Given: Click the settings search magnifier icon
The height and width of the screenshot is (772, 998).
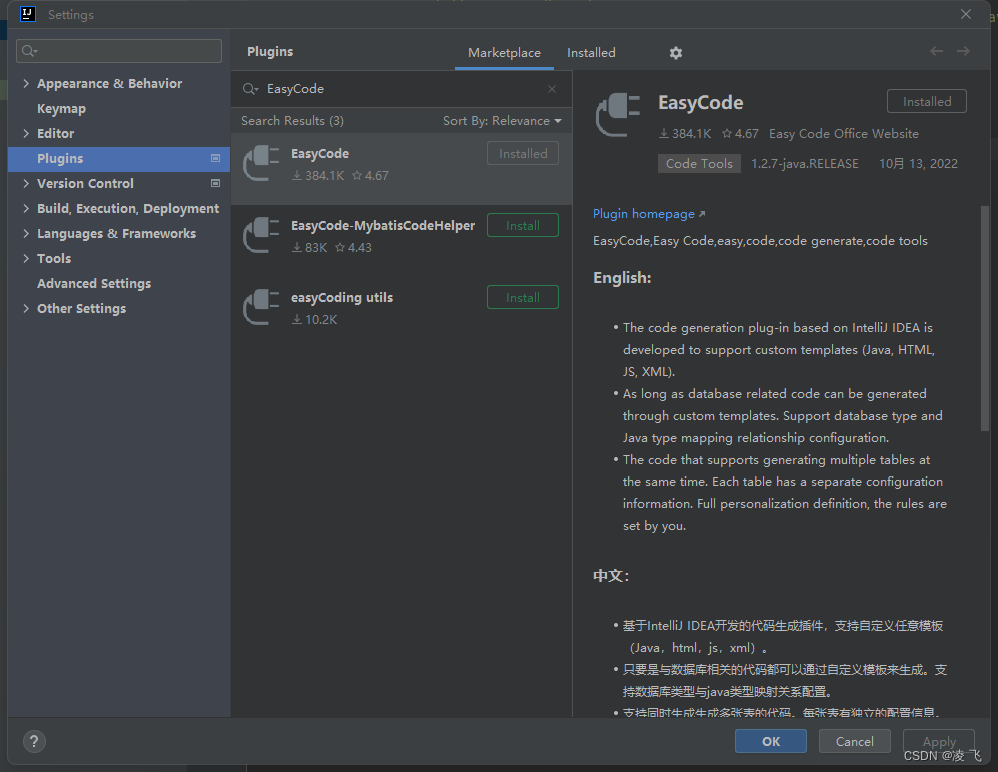Looking at the screenshot, I should (x=29, y=51).
